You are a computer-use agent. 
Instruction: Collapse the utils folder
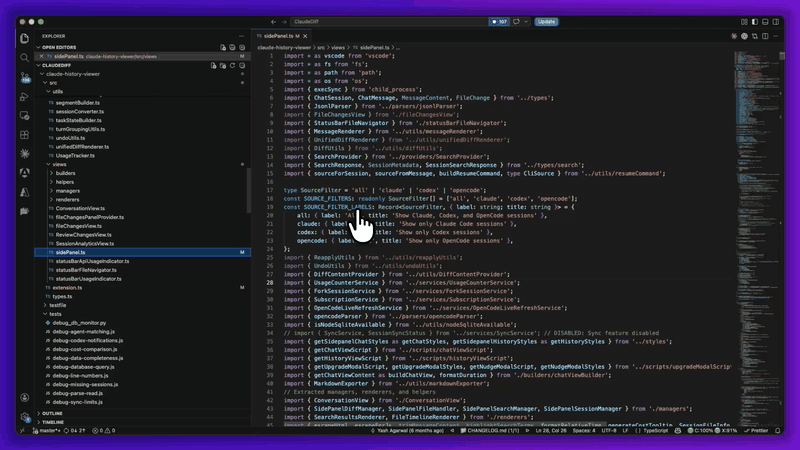48,91
